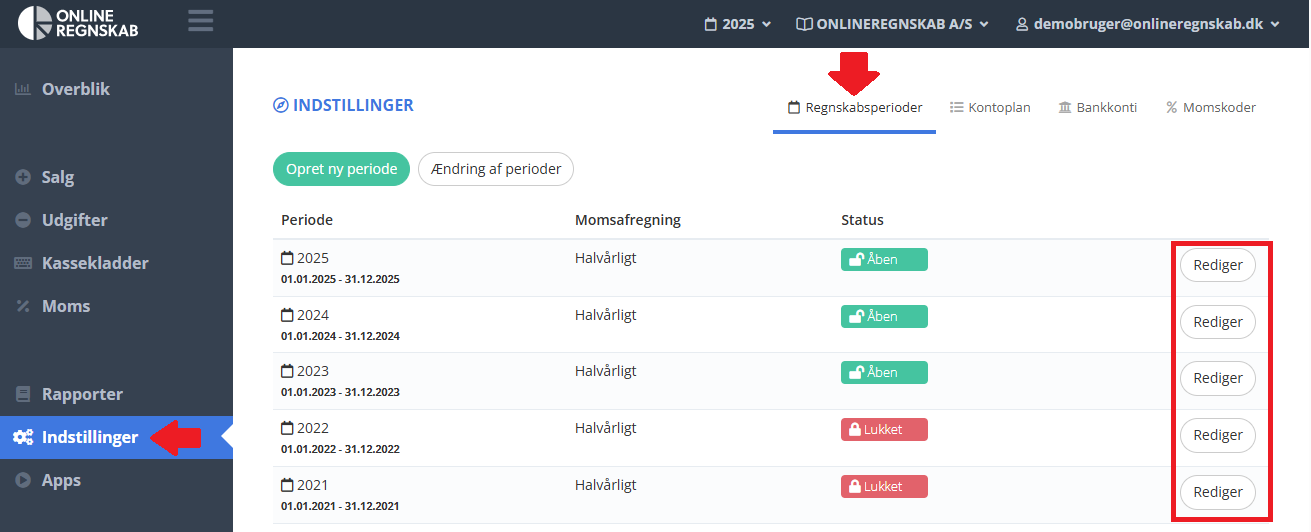Screen dimensions: 1311x532
Task: Click the Lukket status badge for 2022
Action: [884, 429]
